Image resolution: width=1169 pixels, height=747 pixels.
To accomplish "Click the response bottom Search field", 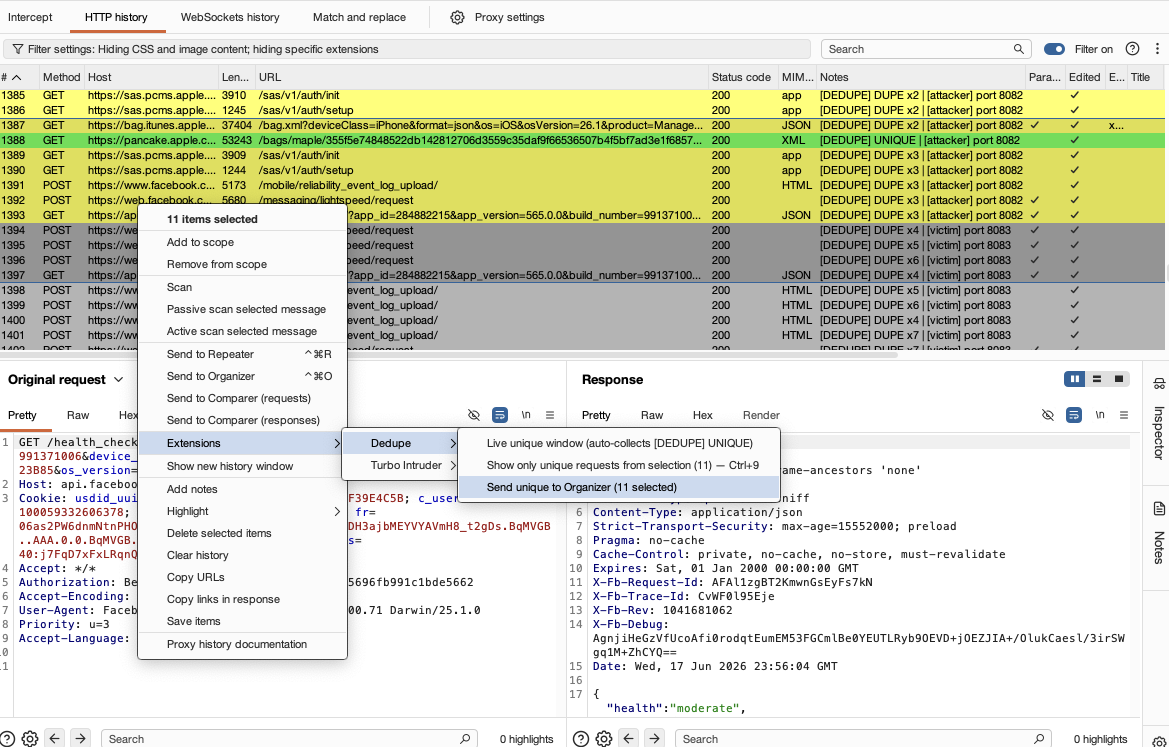I will (863, 739).
